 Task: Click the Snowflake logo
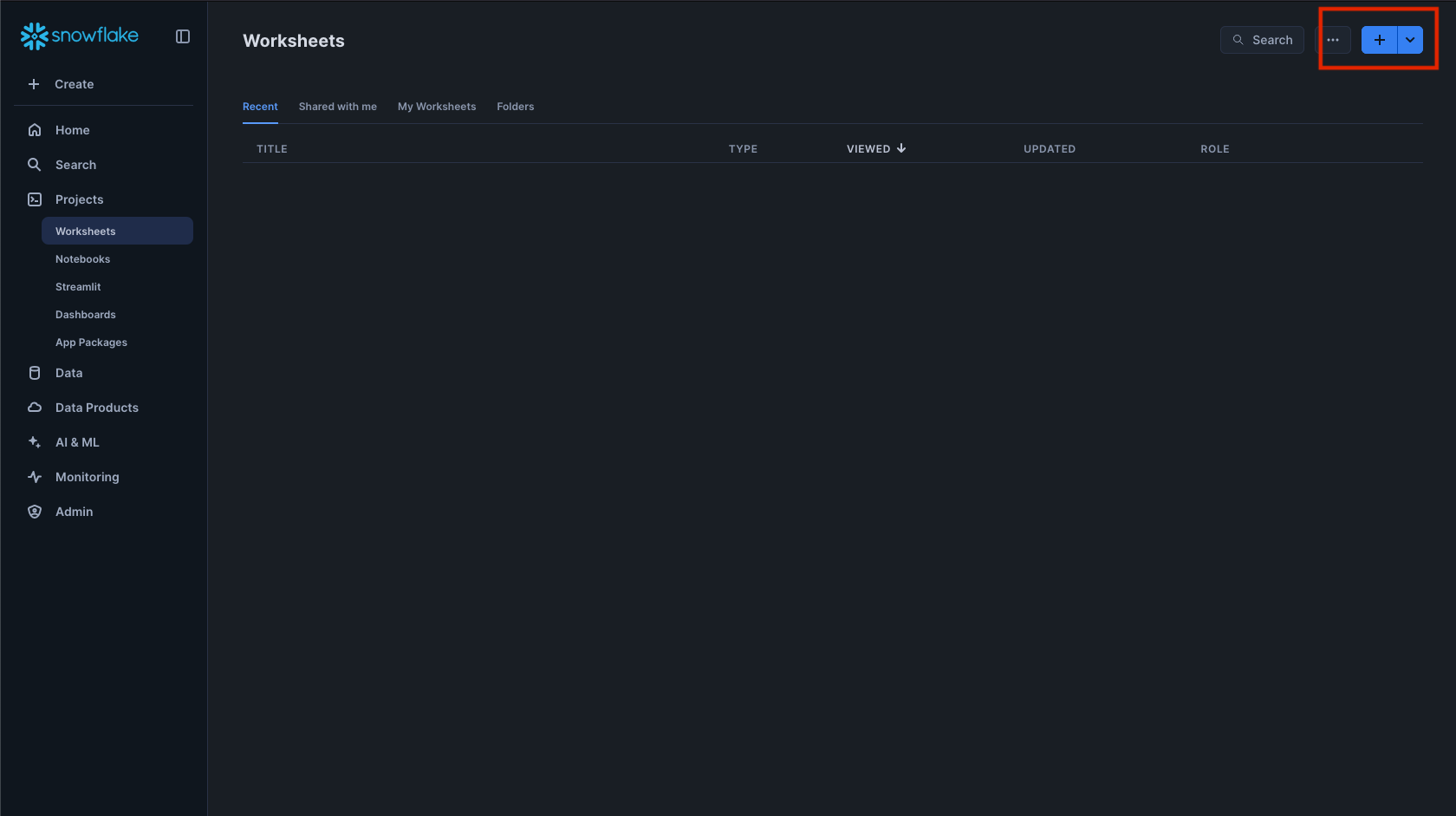79,36
